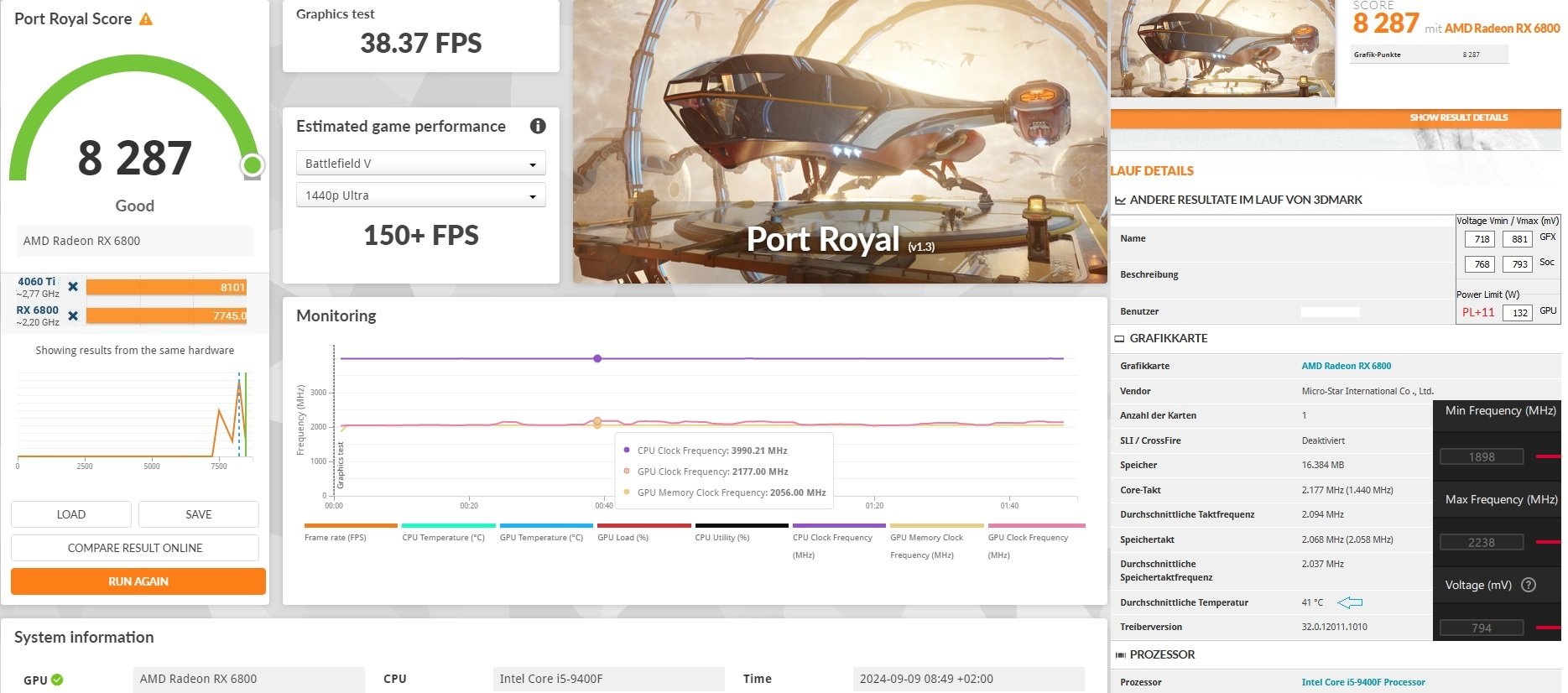Click the small Port Royal thumbnail at top right
Screen dimensions: 1568x693
[x=1222, y=48]
